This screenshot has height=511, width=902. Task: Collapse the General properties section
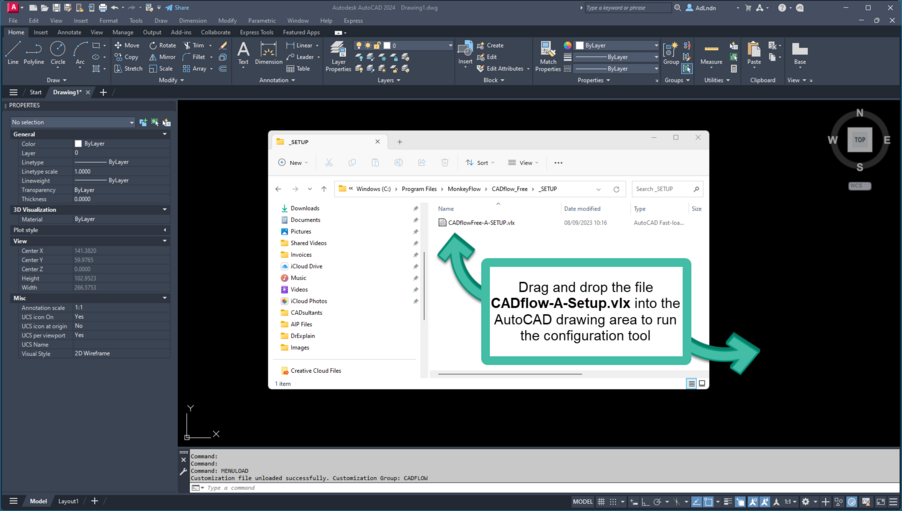[165, 134]
